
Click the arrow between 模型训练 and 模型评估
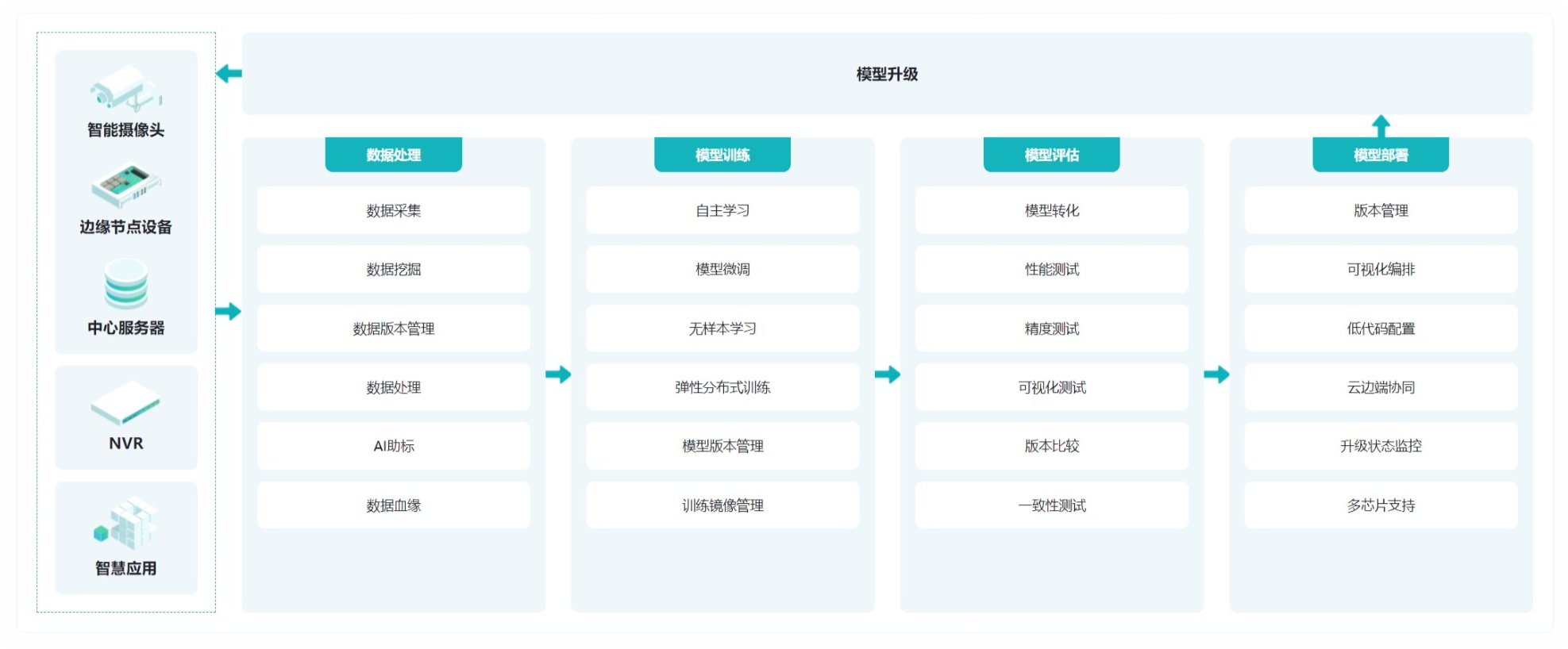pyautogui.click(x=887, y=374)
